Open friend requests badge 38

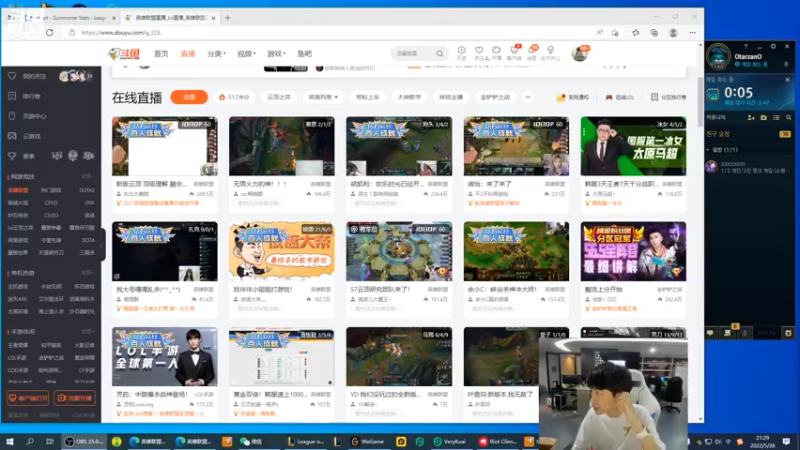[785, 134]
